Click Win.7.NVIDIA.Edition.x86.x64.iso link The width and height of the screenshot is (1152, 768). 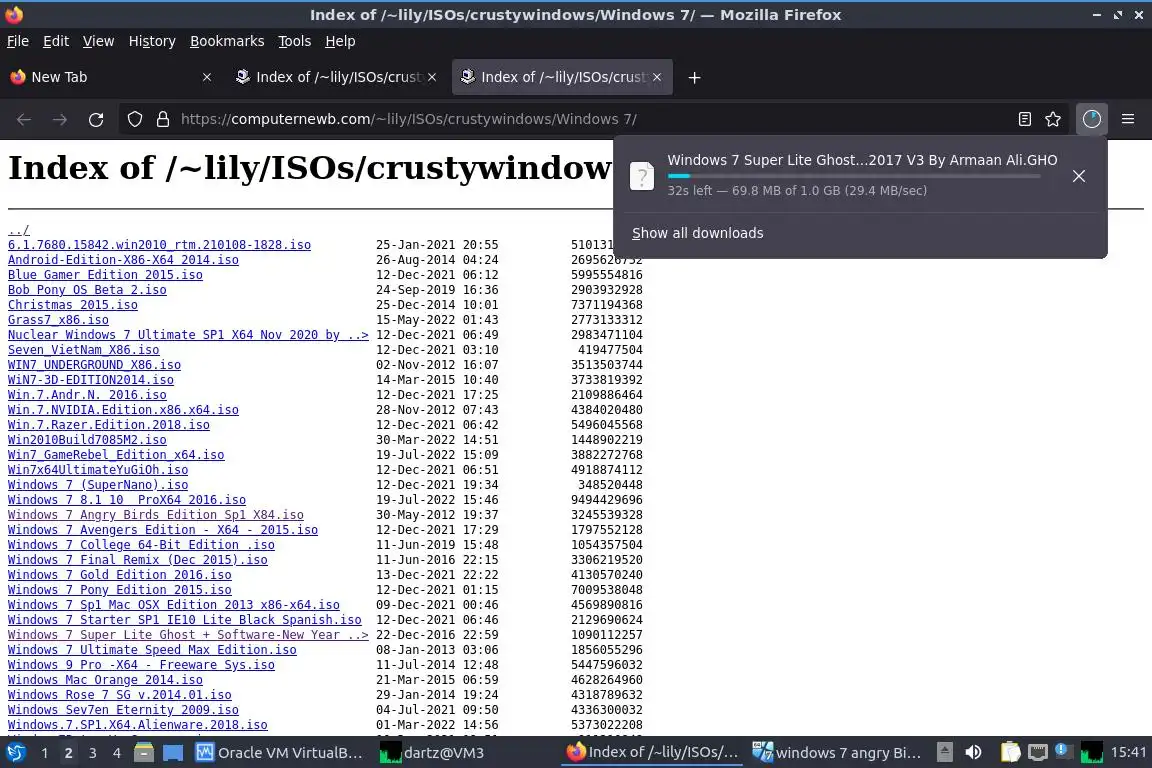point(123,409)
